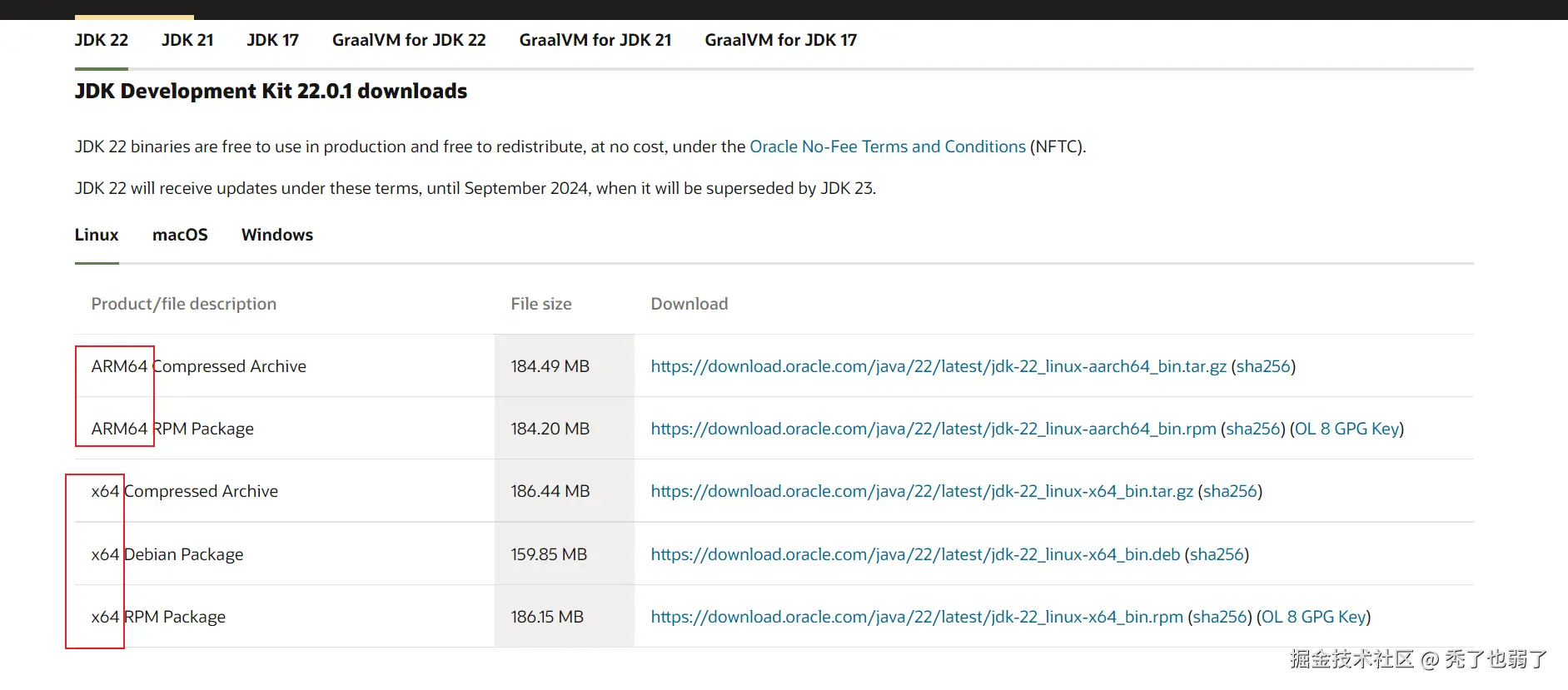Click the 'Product/file description' column header
Image resolution: width=1568 pixels, height=690 pixels.
coord(184,304)
